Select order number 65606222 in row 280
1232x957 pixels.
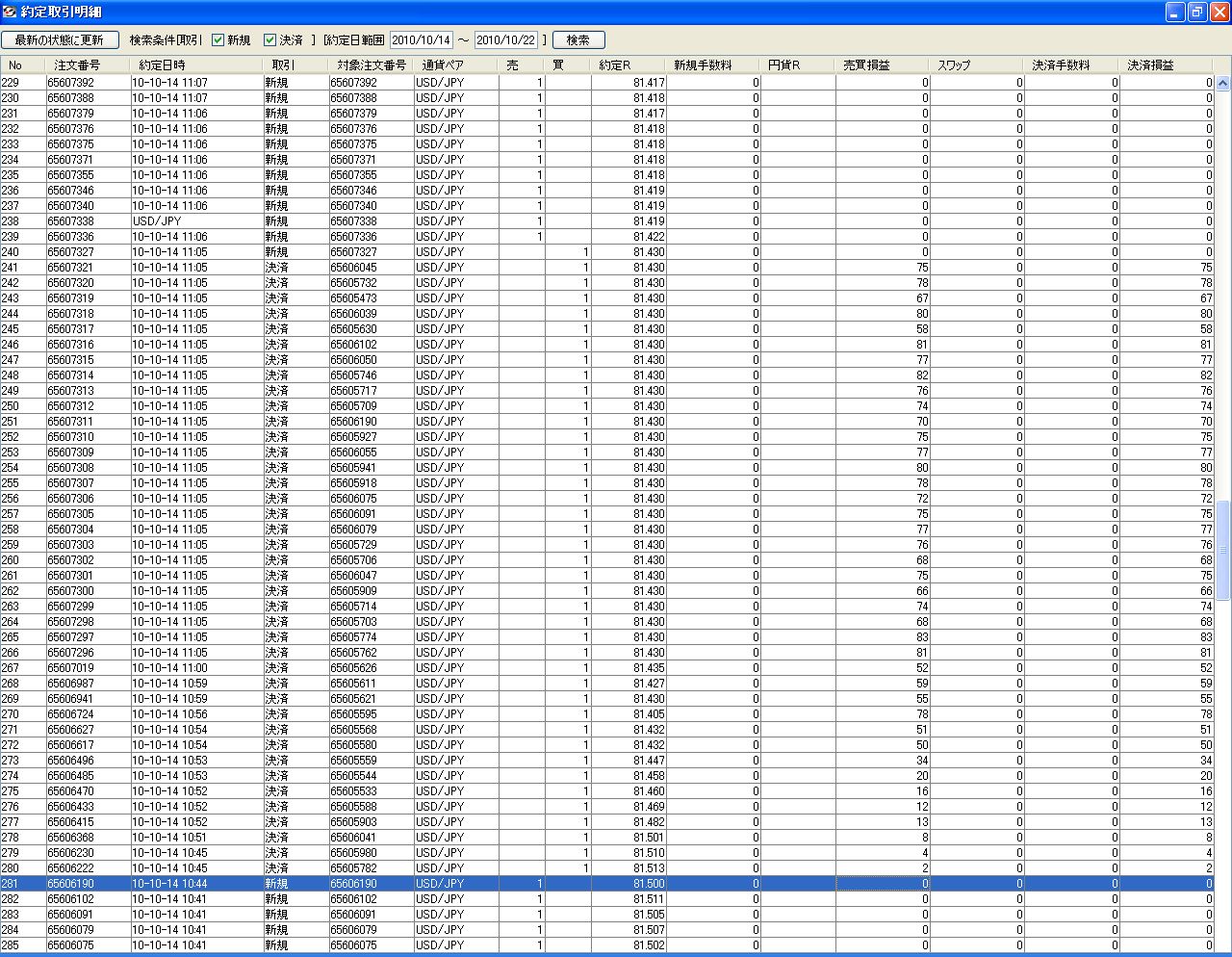(88, 868)
